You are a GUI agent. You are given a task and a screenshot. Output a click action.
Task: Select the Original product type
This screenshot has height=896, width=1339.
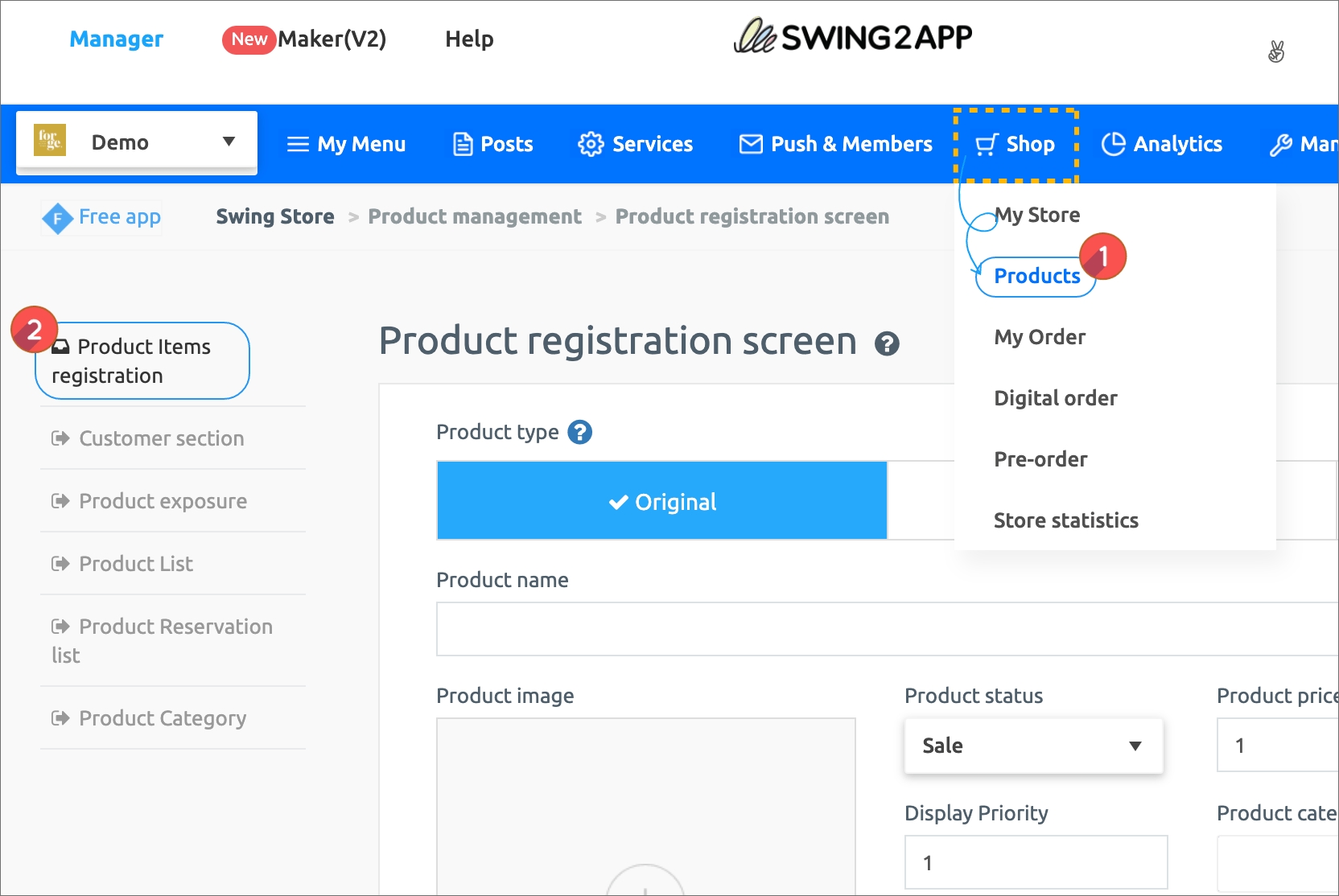pos(661,500)
